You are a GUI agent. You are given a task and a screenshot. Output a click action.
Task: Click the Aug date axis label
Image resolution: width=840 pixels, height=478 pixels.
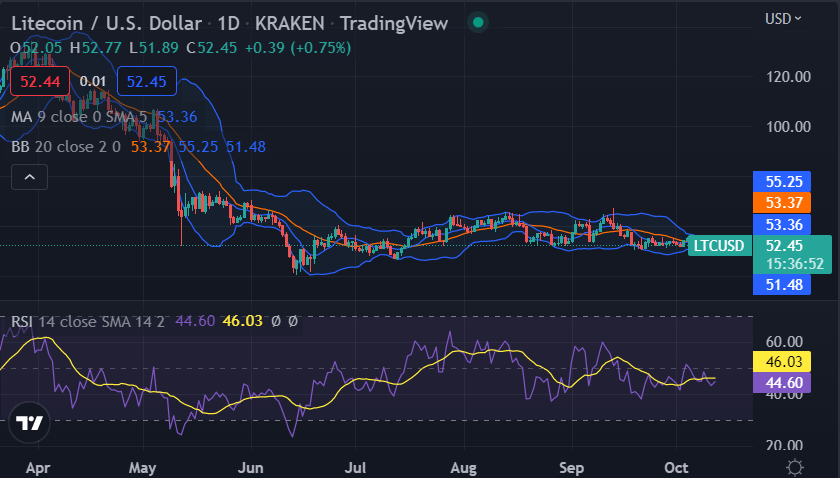pos(463,468)
